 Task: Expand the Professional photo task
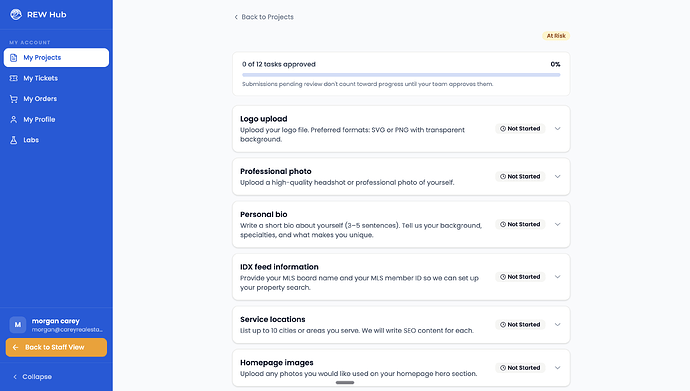pos(558,176)
